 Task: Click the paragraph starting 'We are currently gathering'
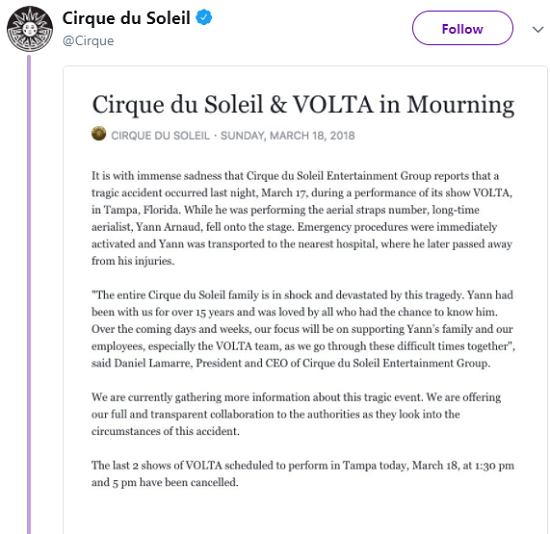(x=296, y=414)
